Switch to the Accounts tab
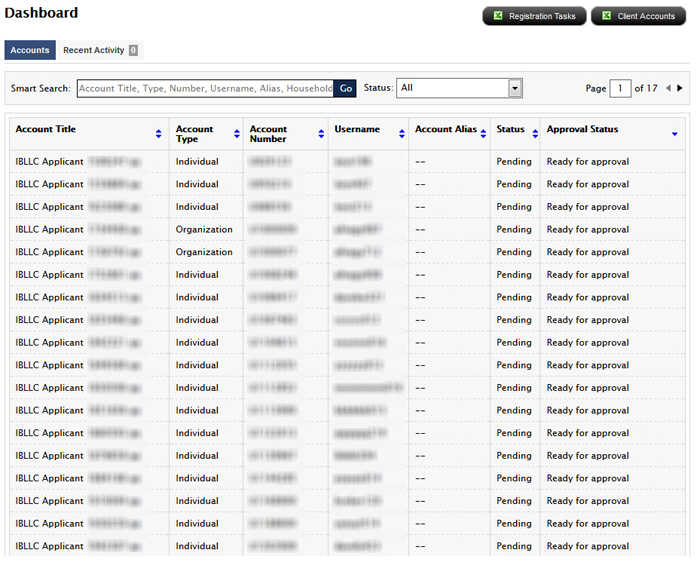 (x=30, y=50)
